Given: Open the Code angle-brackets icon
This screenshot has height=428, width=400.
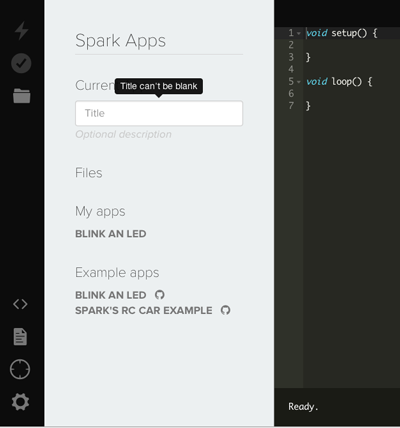Looking at the screenshot, I should (x=20, y=304).
